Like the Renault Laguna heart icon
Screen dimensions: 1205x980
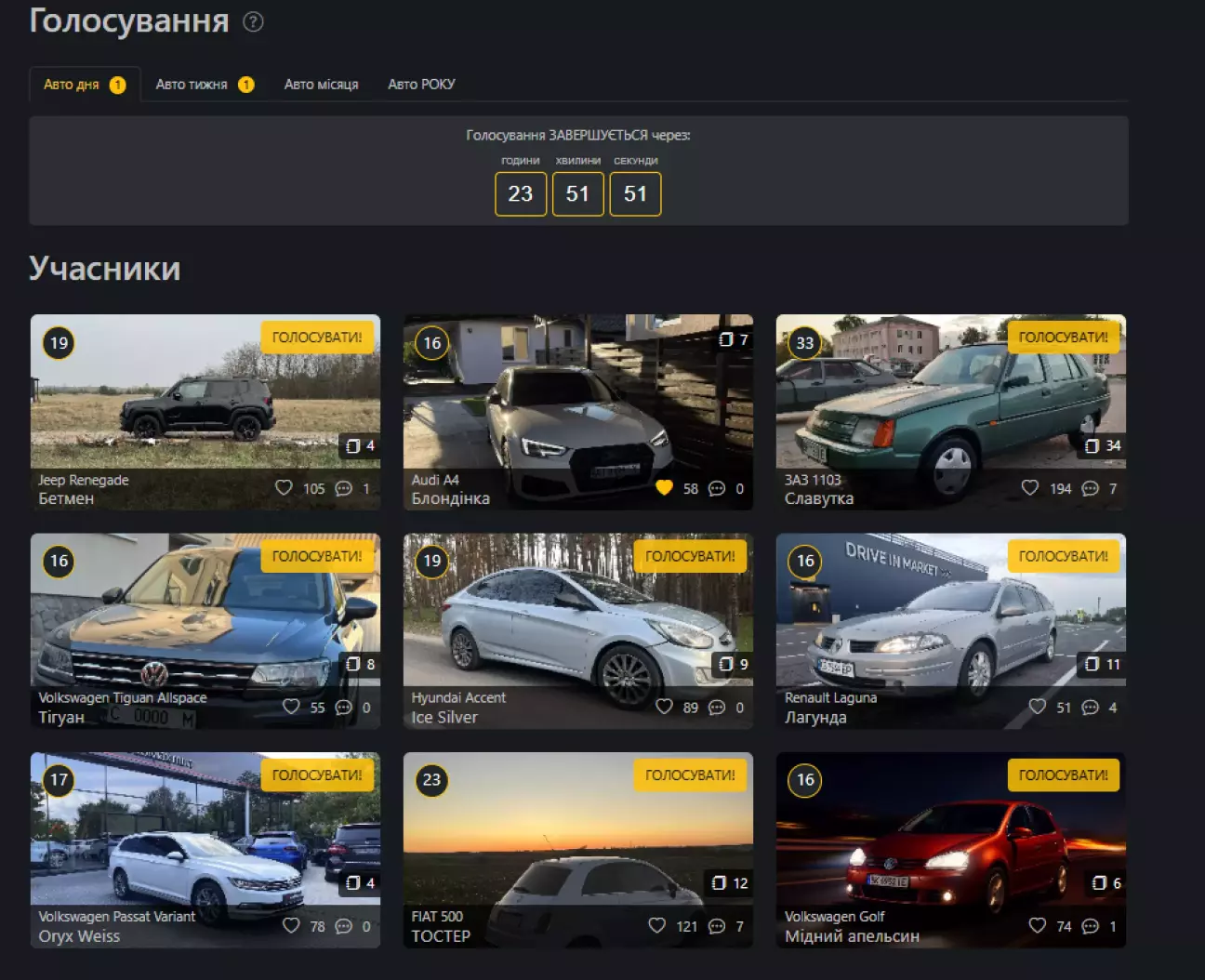(1038, 707)
